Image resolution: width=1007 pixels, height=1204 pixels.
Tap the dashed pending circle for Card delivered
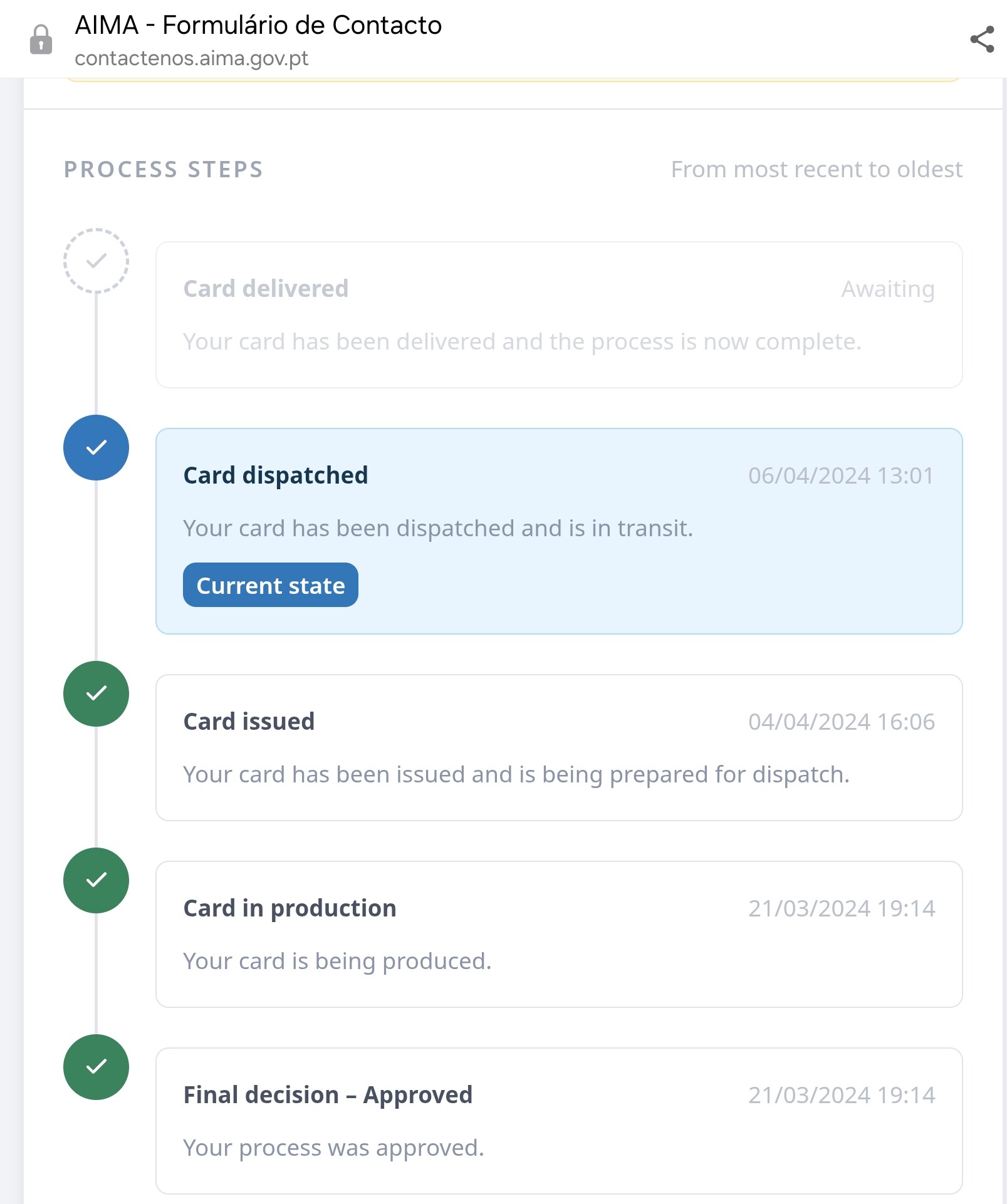point(96,261)
